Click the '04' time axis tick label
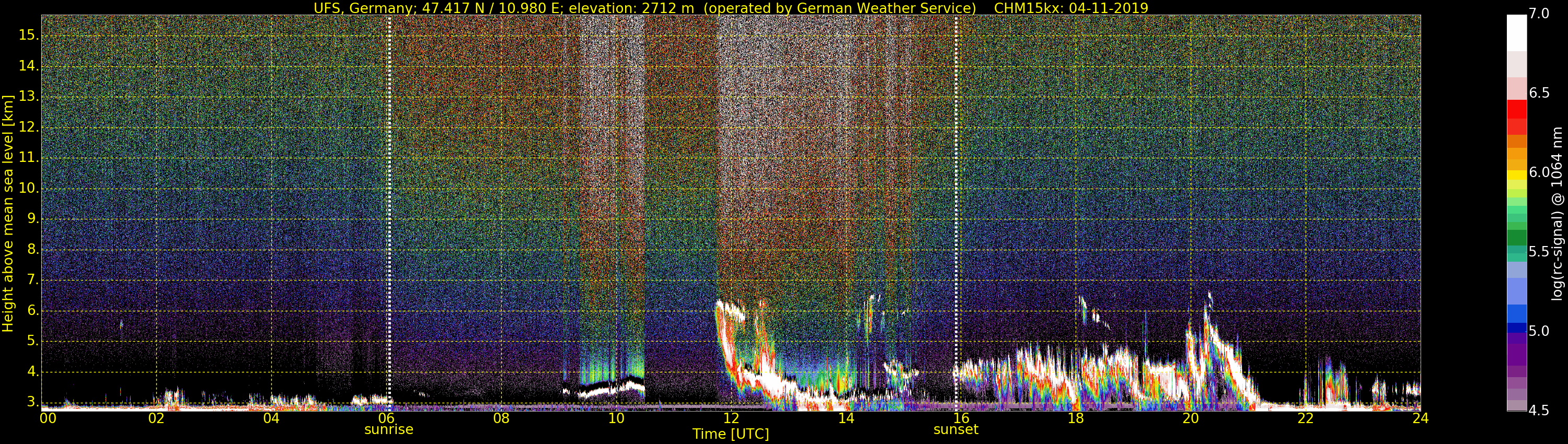Image resolution: width=1568 pixels, height=444 pixels. pyautogui.click(x=271, y=418)
